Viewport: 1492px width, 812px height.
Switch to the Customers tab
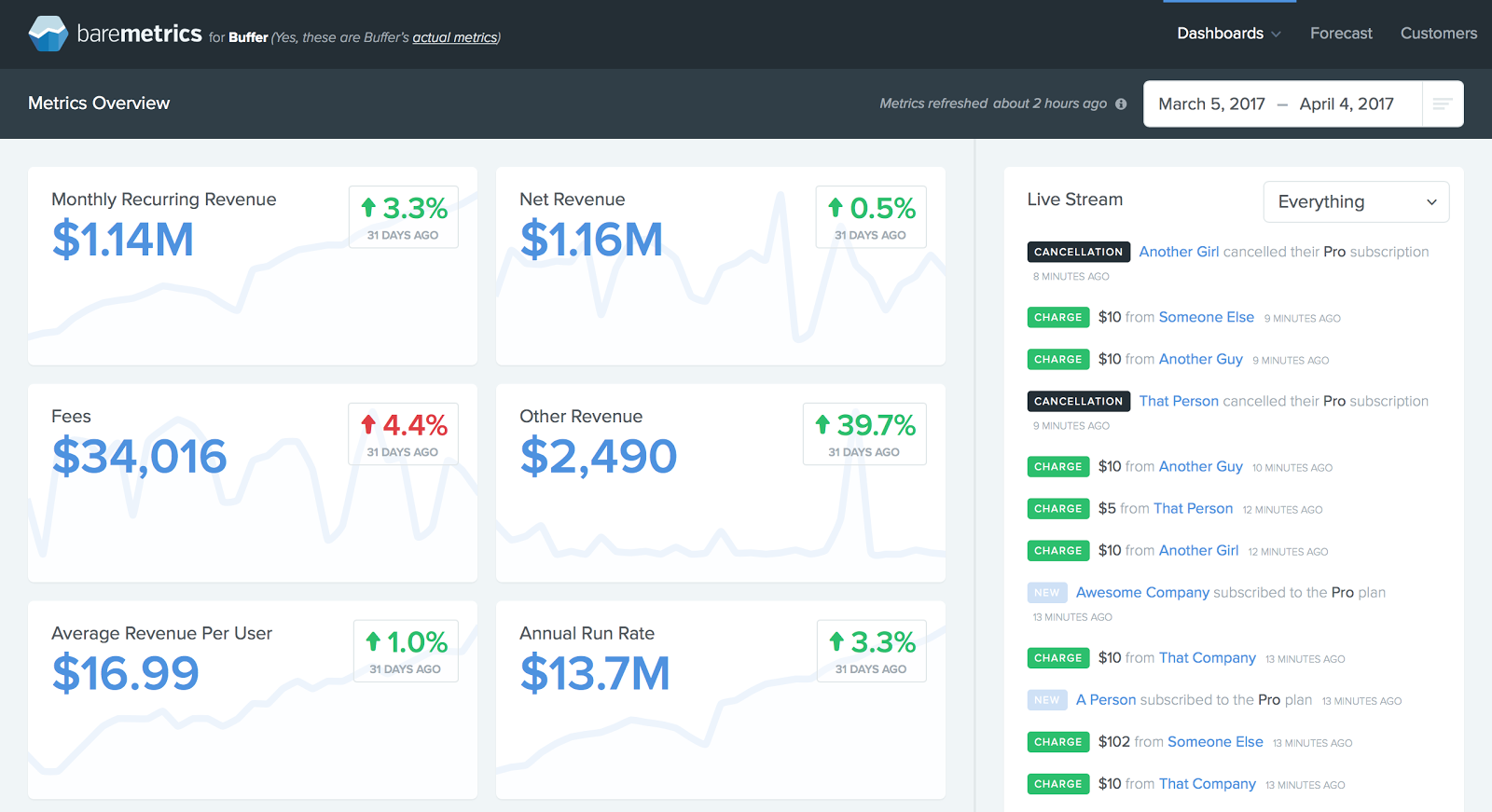tap(1439, 34)
